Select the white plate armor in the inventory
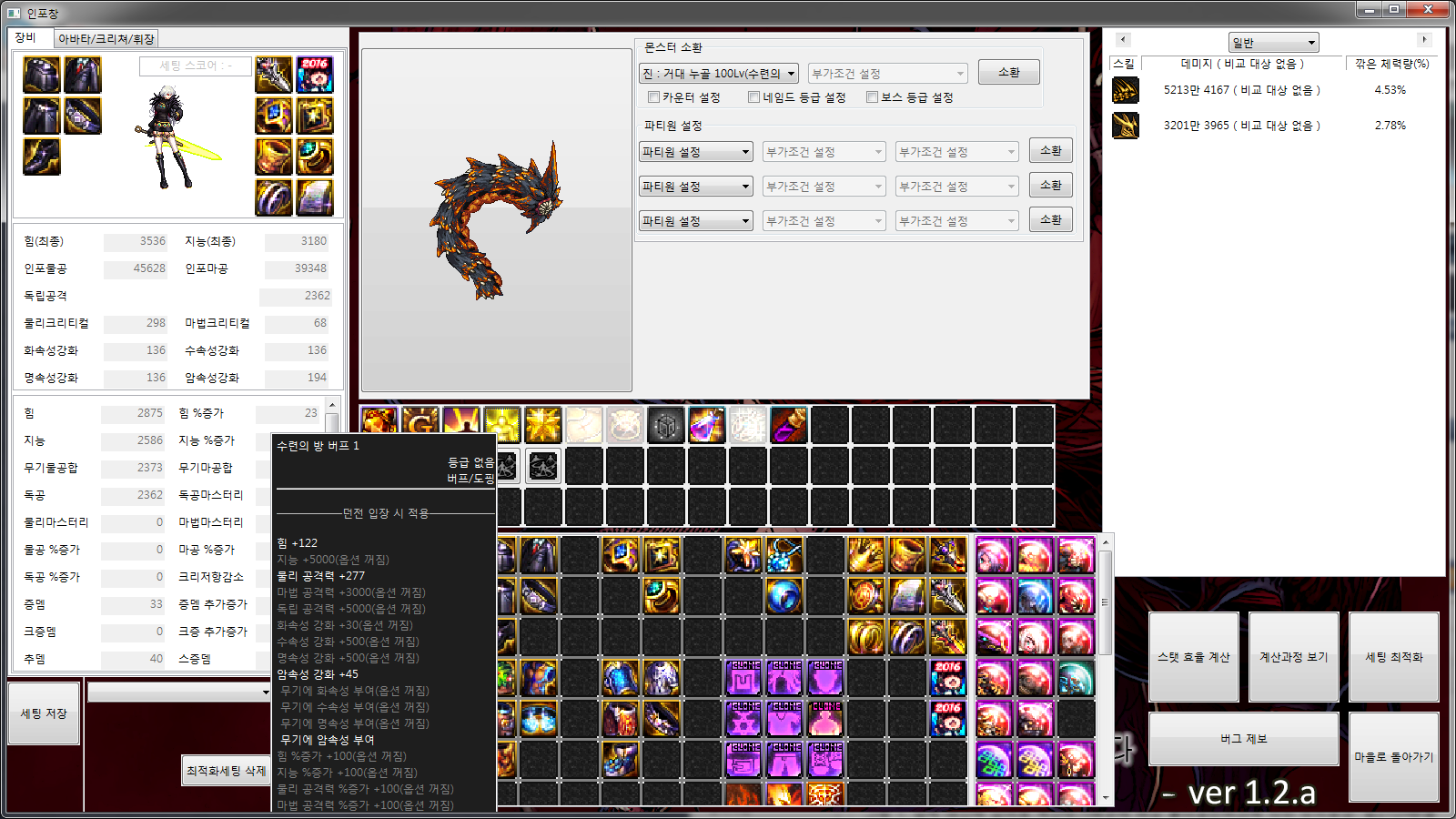Viewport: 1456px width, 819px height. click(662, 678)
